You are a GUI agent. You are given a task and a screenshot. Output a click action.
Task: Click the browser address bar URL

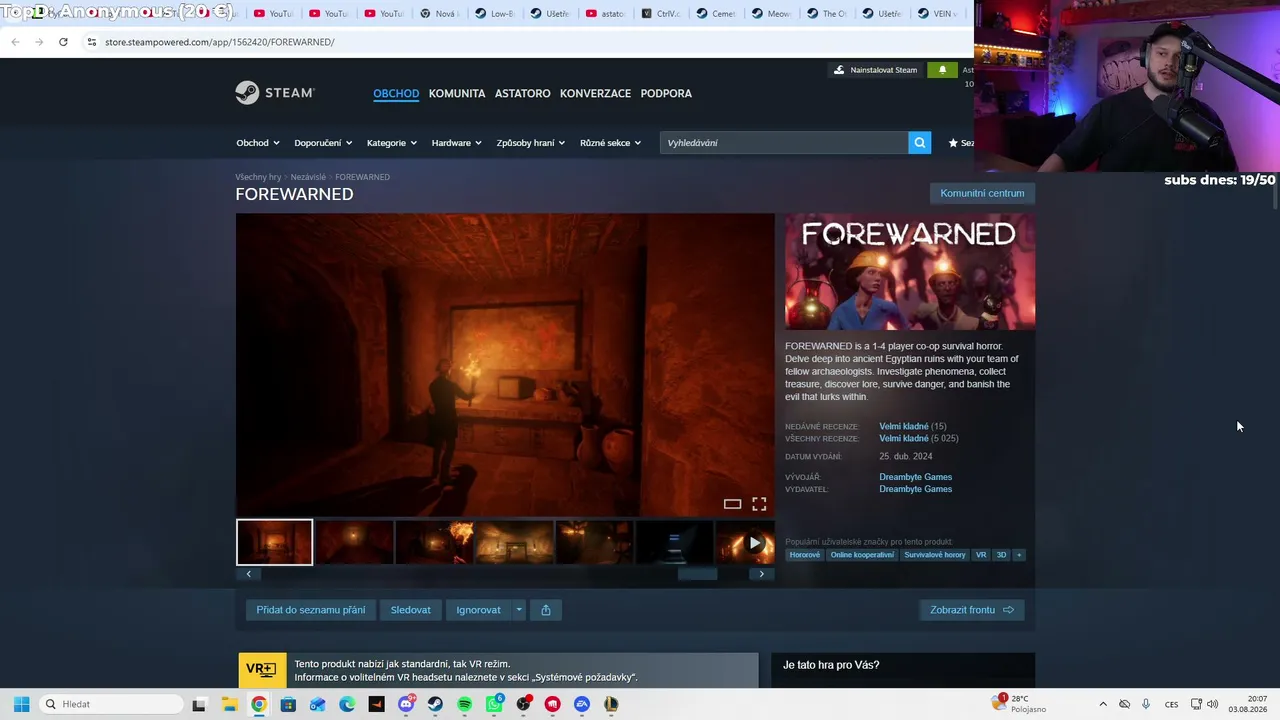point(220,42)
